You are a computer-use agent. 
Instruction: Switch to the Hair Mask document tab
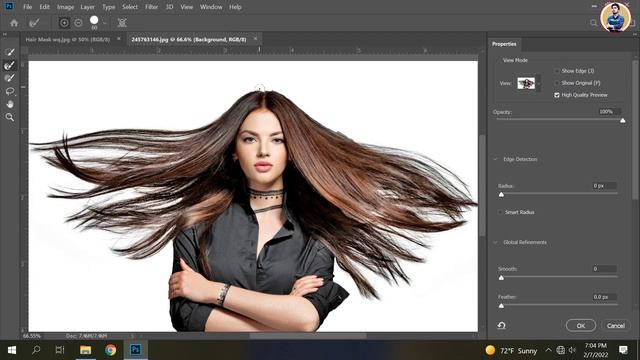point(68,39)
